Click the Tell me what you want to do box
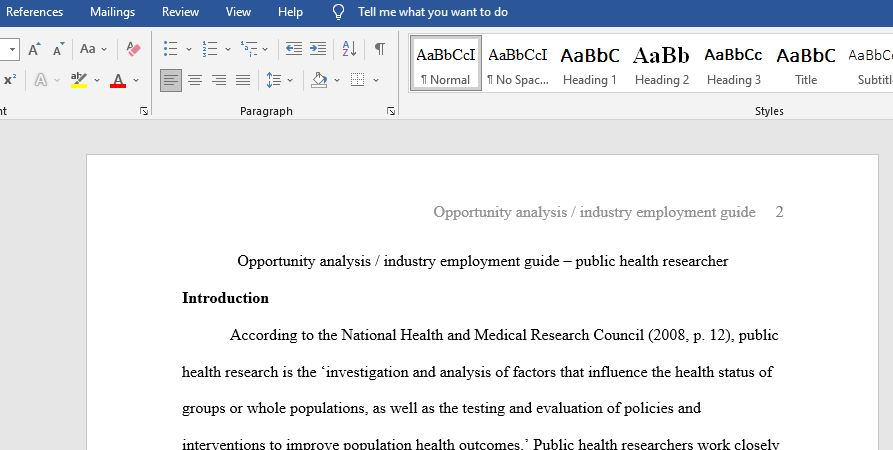The image size is (893, 450). [433, 12]
